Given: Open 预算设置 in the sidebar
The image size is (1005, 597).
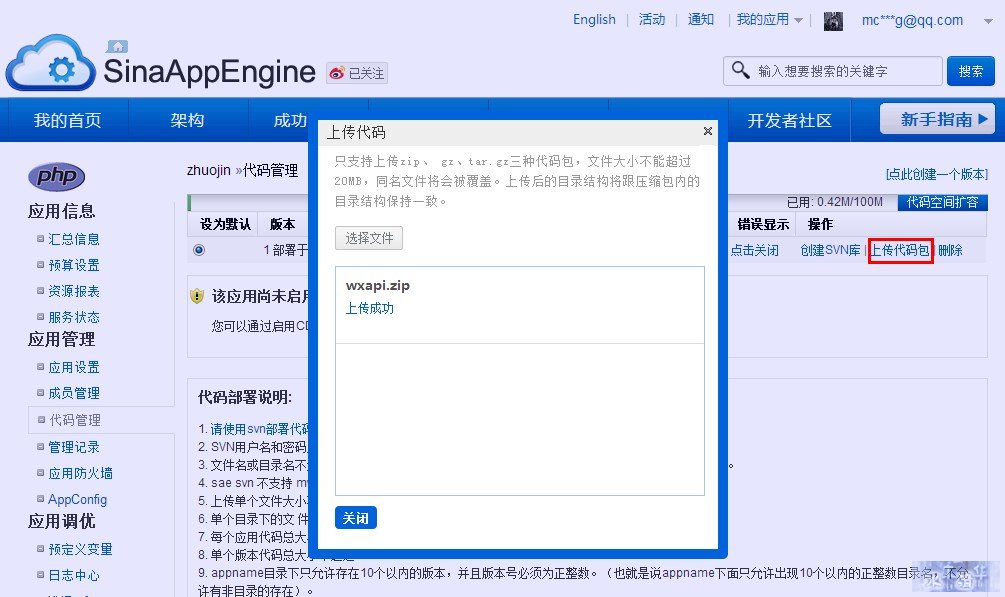Looking at the screenshot, I should [x=74, y=265].
